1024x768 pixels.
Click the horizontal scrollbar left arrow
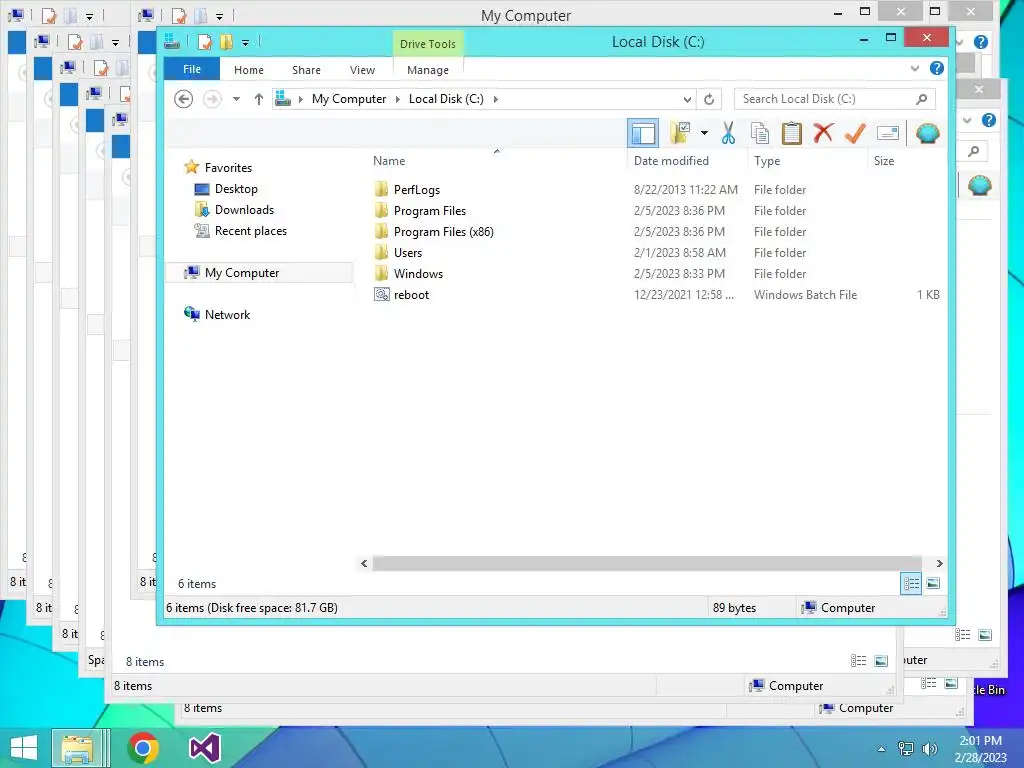pyautogui.click(x=364, y=563)
